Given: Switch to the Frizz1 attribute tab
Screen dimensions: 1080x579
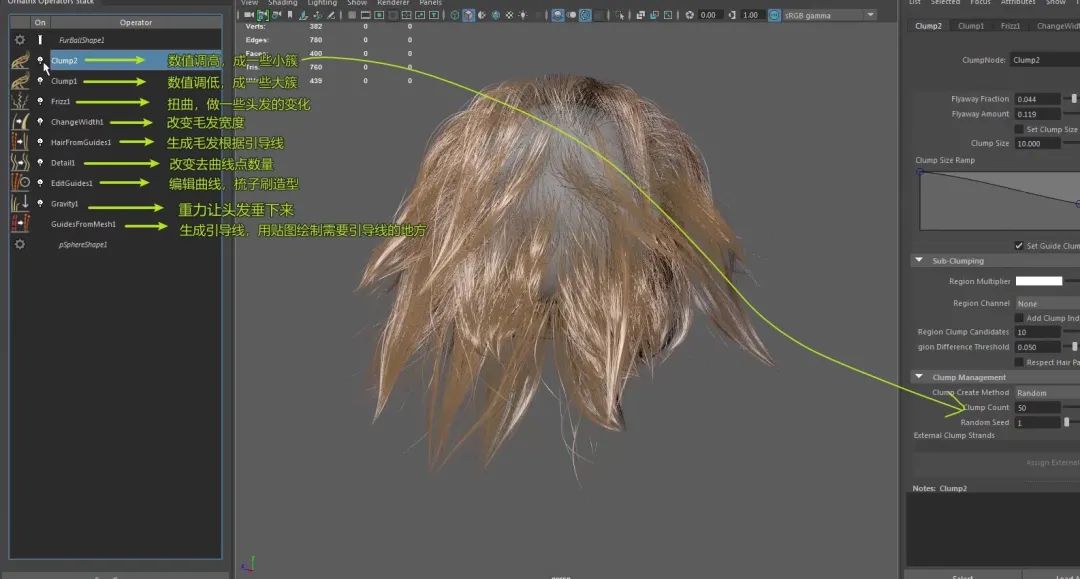Looking at the screenshot, I should coord(1010,26).
